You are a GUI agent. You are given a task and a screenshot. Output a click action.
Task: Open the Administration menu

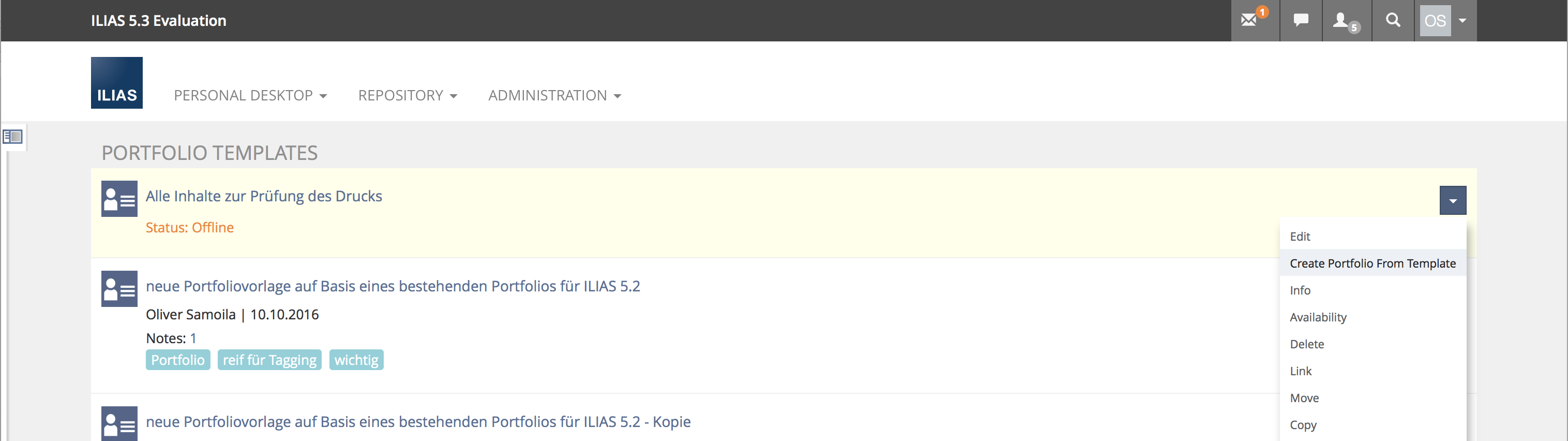point(554,96)
